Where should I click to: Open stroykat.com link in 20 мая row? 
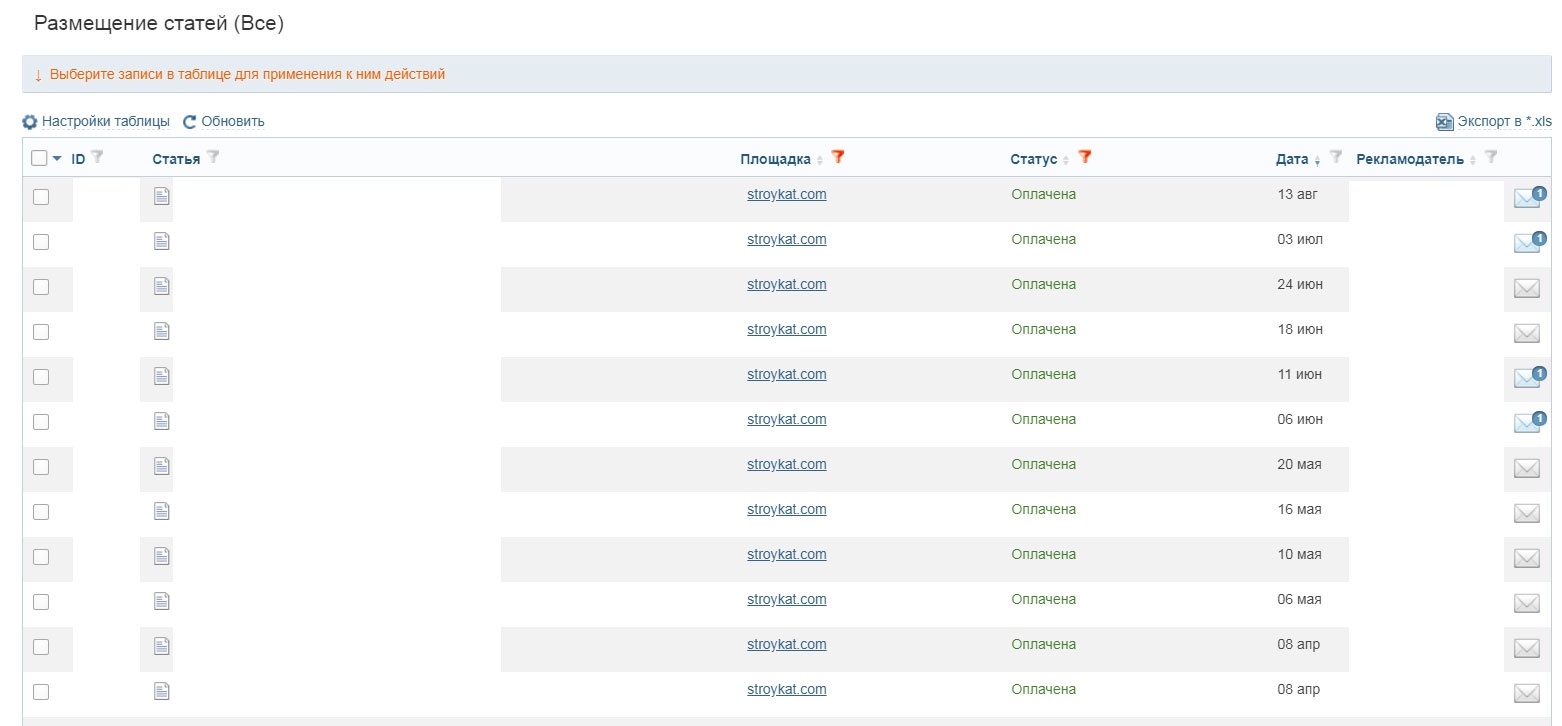point(786,464)
